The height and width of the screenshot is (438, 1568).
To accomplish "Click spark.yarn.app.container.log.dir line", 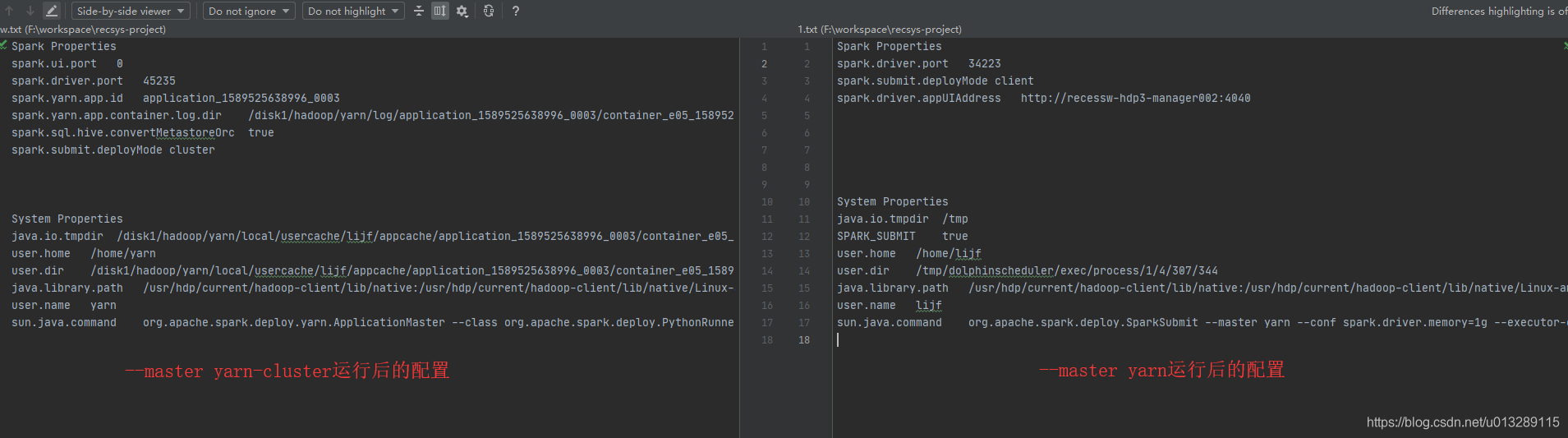I will 373,115.
